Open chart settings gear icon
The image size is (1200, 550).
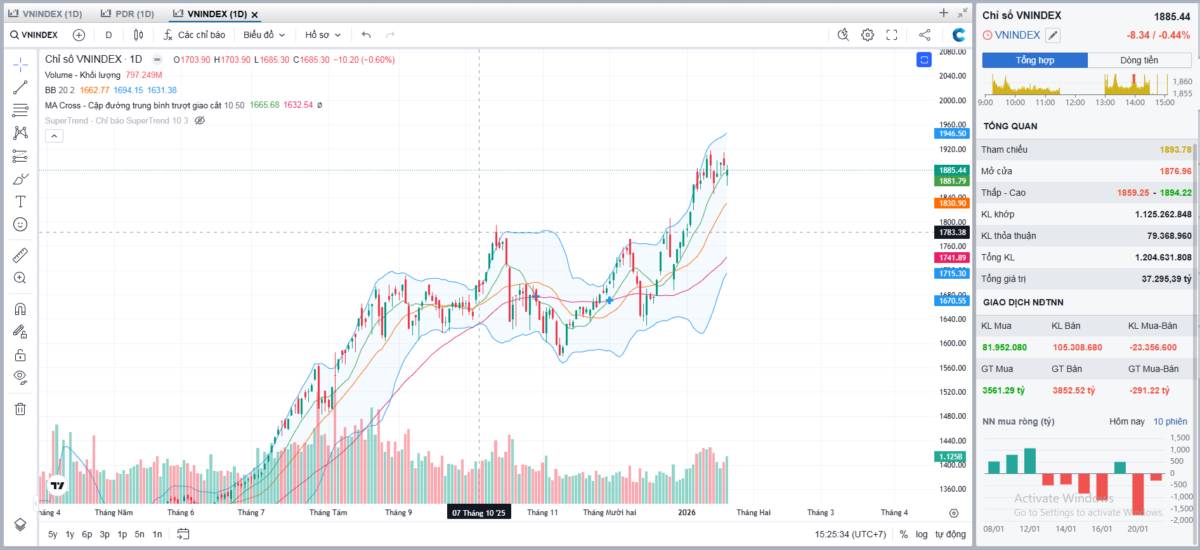867,35
